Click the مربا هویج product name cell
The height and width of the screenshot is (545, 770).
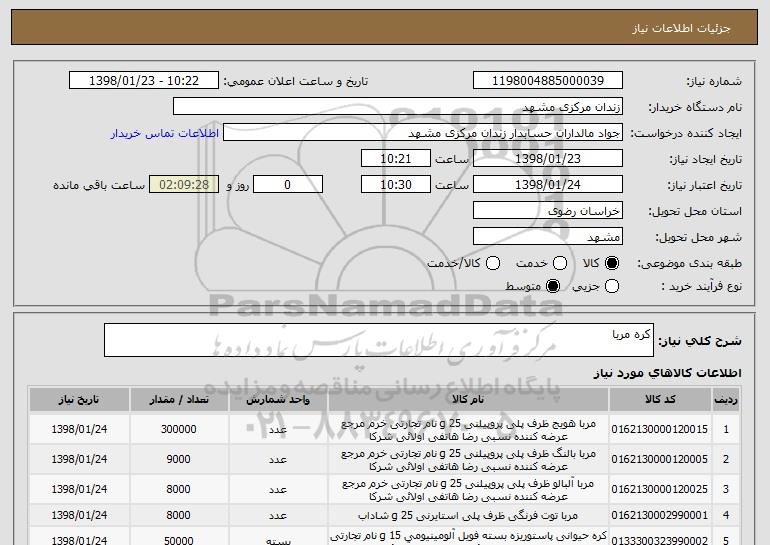pos(468,430)
